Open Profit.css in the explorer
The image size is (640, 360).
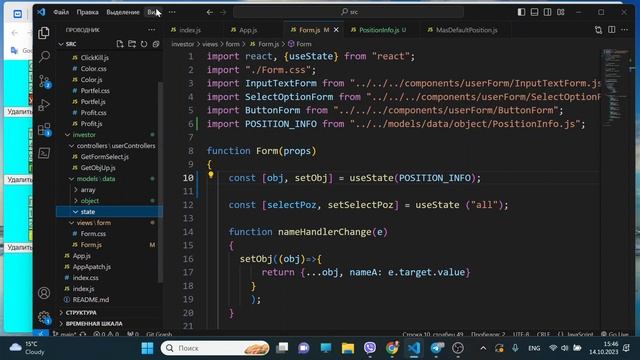coord(93,113)
